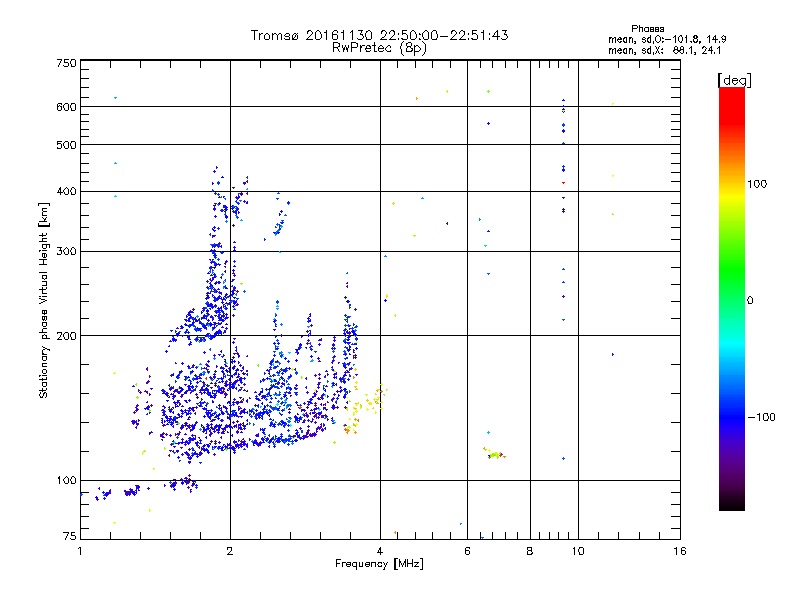Click the y-axis tick label '500'
This screenshot has width=800, height=600.
(66, 145)
